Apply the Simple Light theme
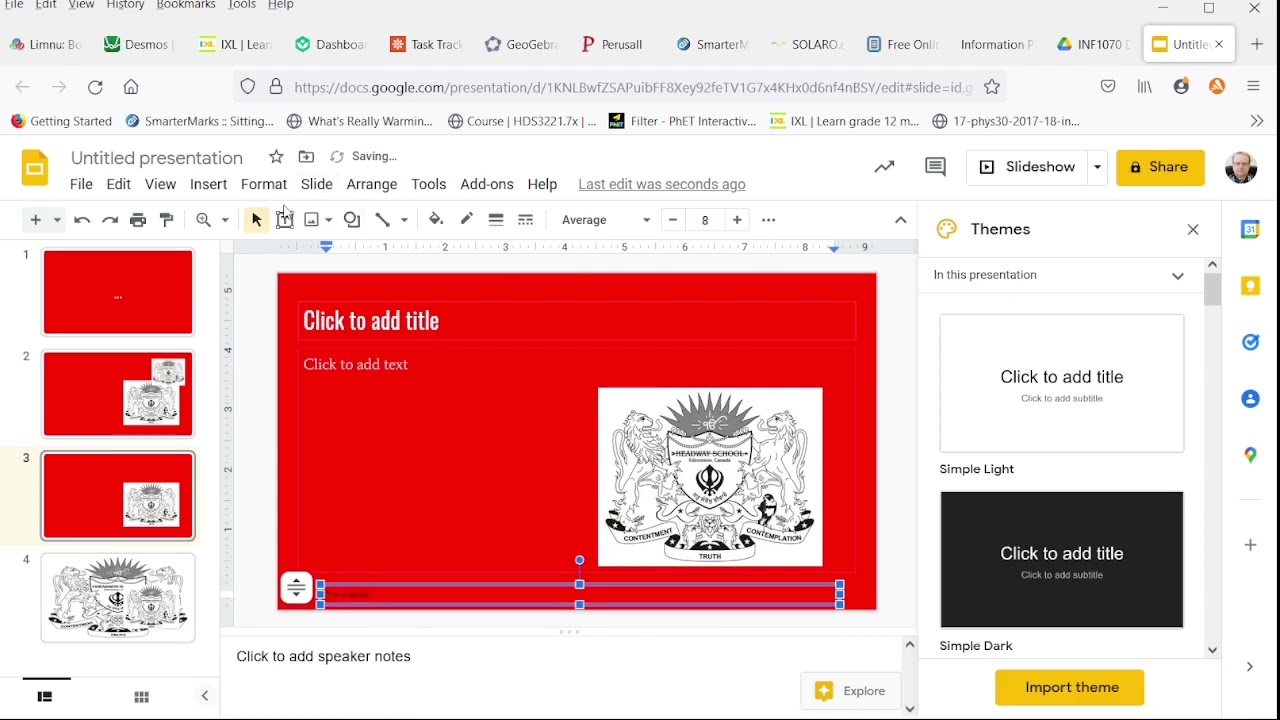This screenshot has height=720, width=1280. point(1062,383)
